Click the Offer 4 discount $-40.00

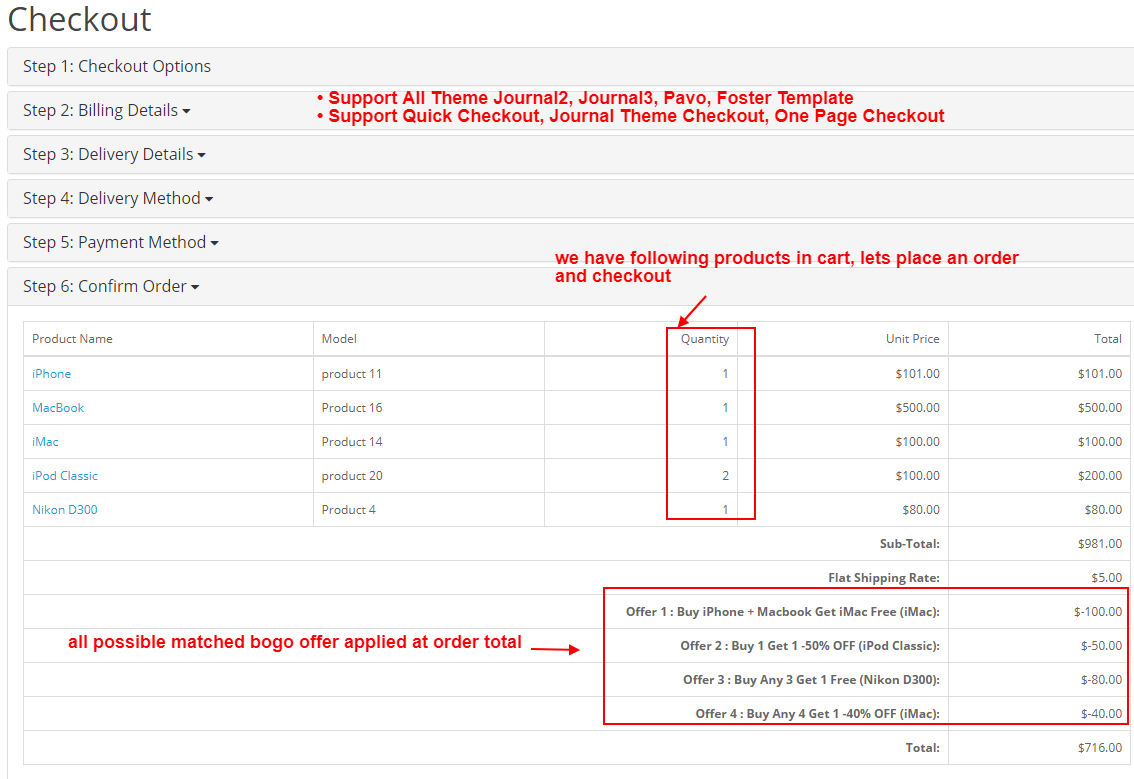1101,714
